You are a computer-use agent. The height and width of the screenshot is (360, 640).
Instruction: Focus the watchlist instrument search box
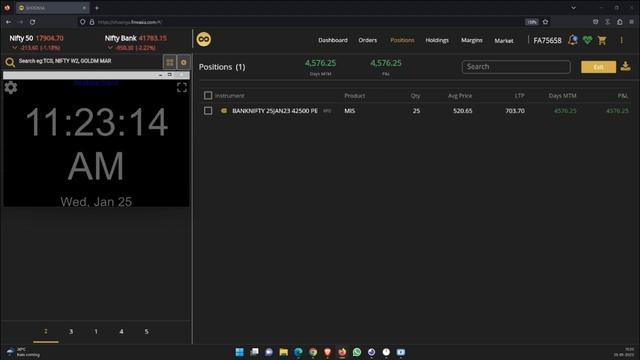[x=89, y=61]
